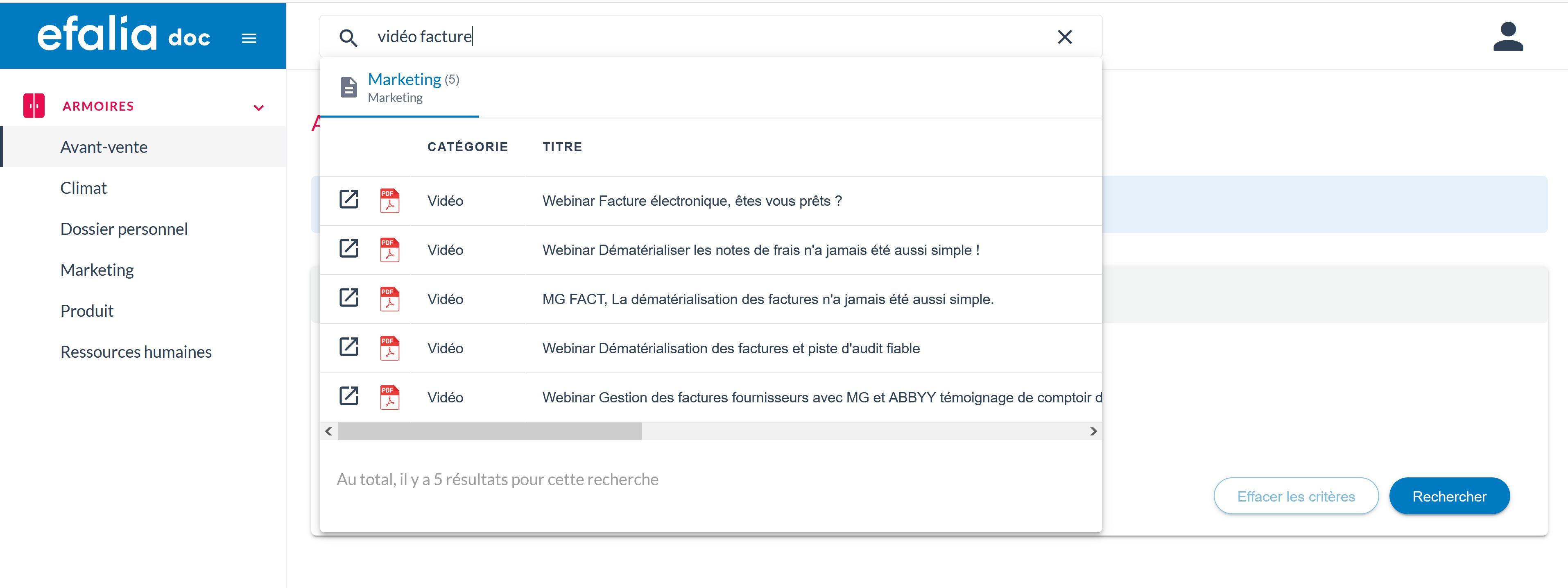Switch to the Marketing results tab
Screen dimensions: 1568x588
(x=405, y=79)
